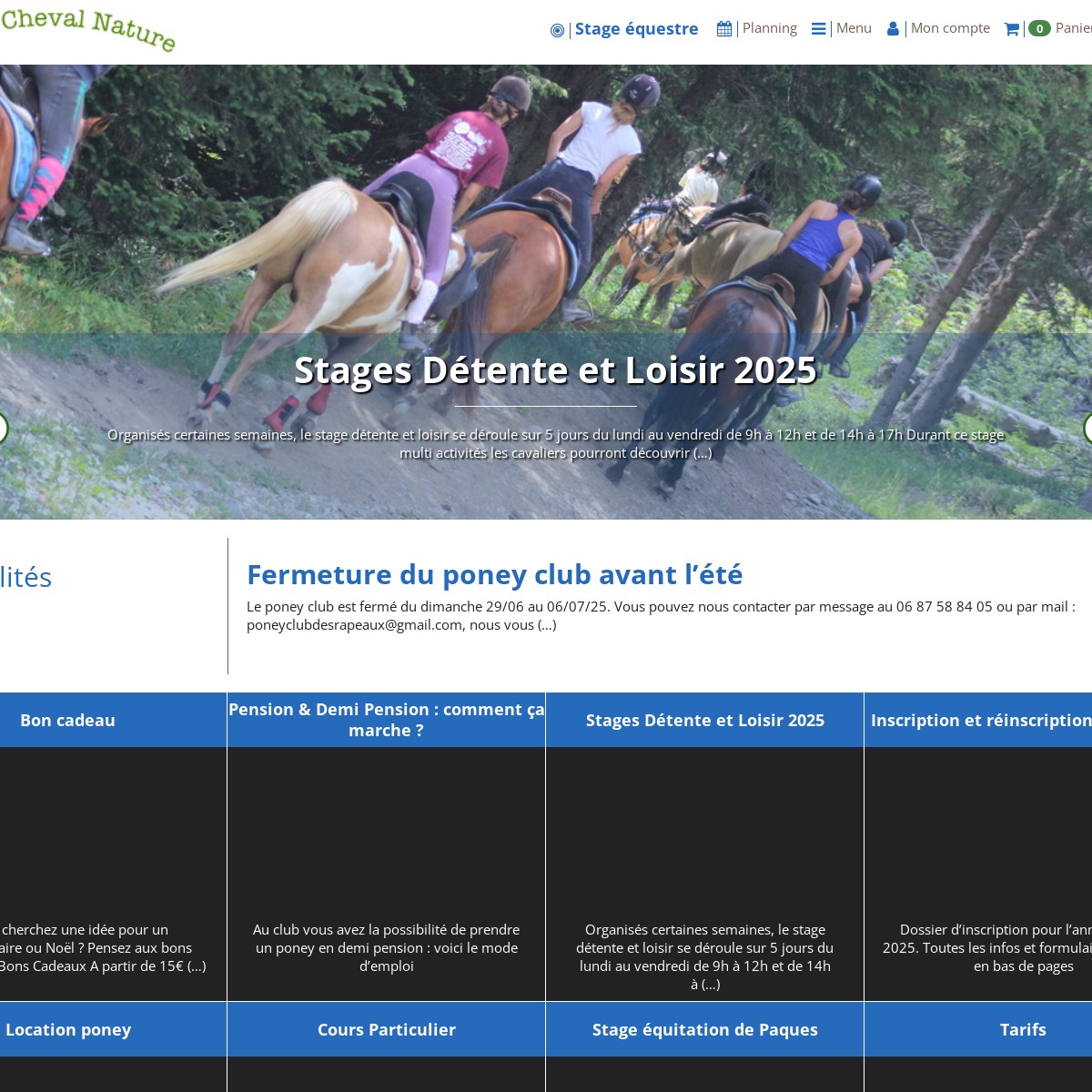
Task: Click the 'Dossier d'inscription' description text
Action: (x=987, y=947)
